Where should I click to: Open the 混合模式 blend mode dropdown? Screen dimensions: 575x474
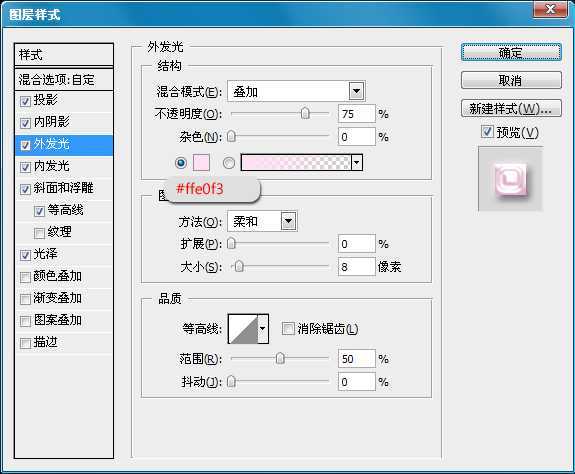tap(356, 91)
